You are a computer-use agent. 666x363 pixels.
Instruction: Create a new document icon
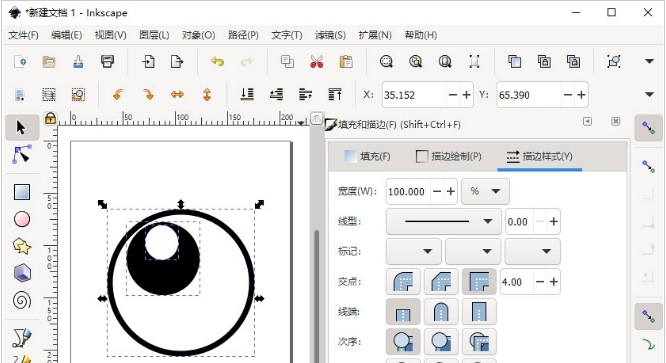[x=20, y=62]
